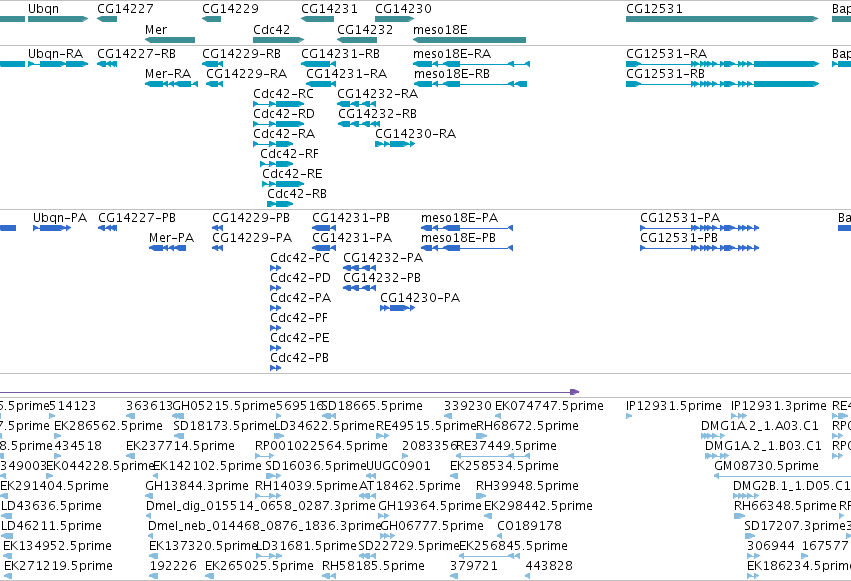Click the CG14227 gene label
Viewport: 851px width, 581px height.
(x=125, y=9)
